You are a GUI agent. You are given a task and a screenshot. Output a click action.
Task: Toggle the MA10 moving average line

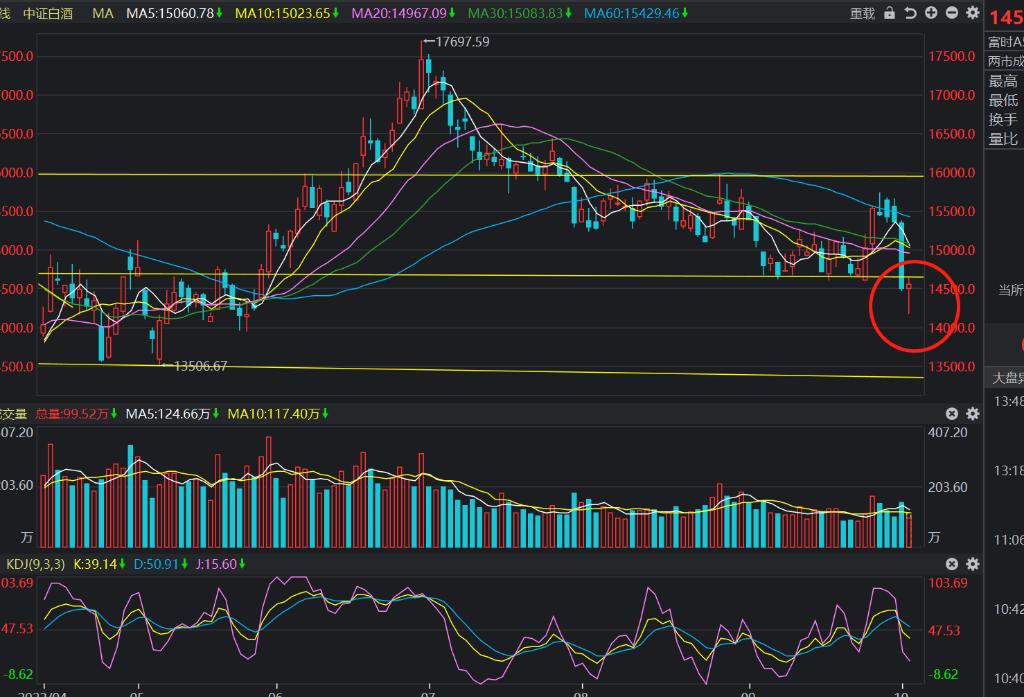click(286, 13)
